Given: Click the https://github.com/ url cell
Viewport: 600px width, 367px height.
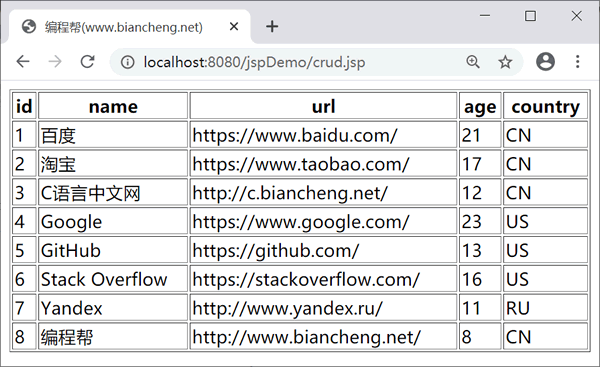Looking at the screenshot, I should point(323,250).
